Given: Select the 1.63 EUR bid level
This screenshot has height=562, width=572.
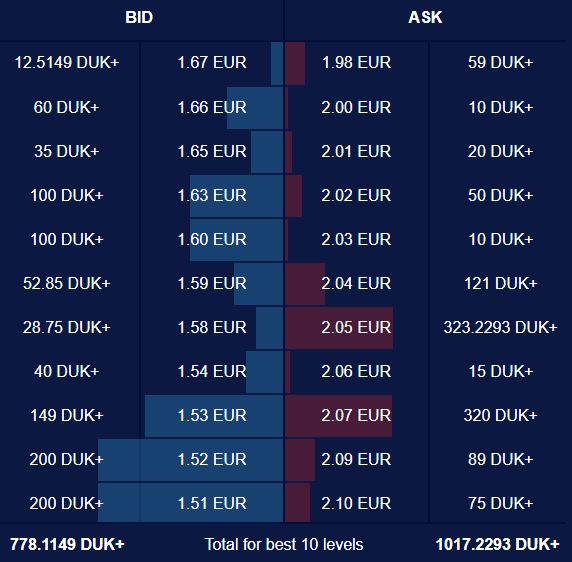Looking at the screenshot, I should click(x=212, y=195).
